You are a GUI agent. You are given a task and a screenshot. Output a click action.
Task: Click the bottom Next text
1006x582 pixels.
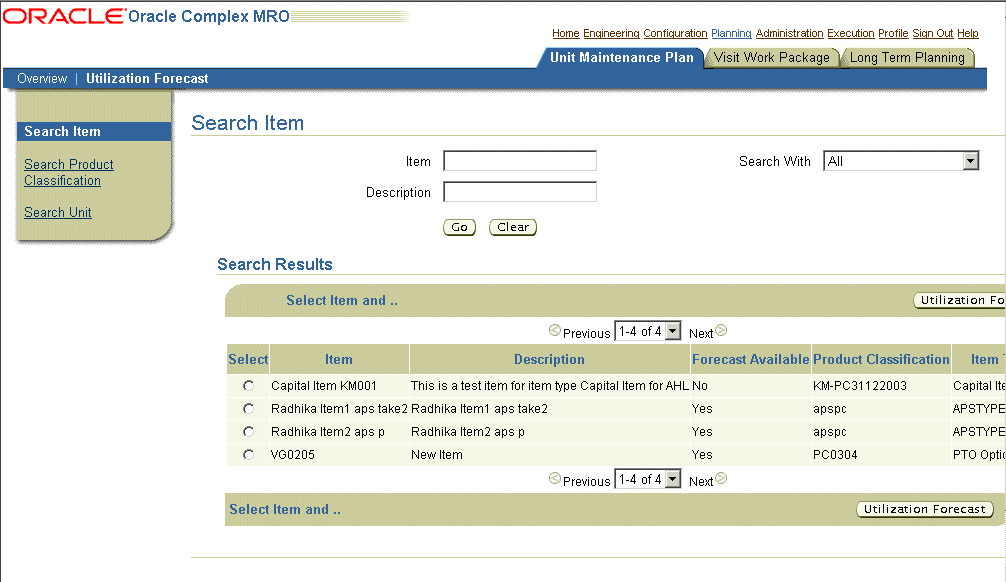(x=701, y=482)
